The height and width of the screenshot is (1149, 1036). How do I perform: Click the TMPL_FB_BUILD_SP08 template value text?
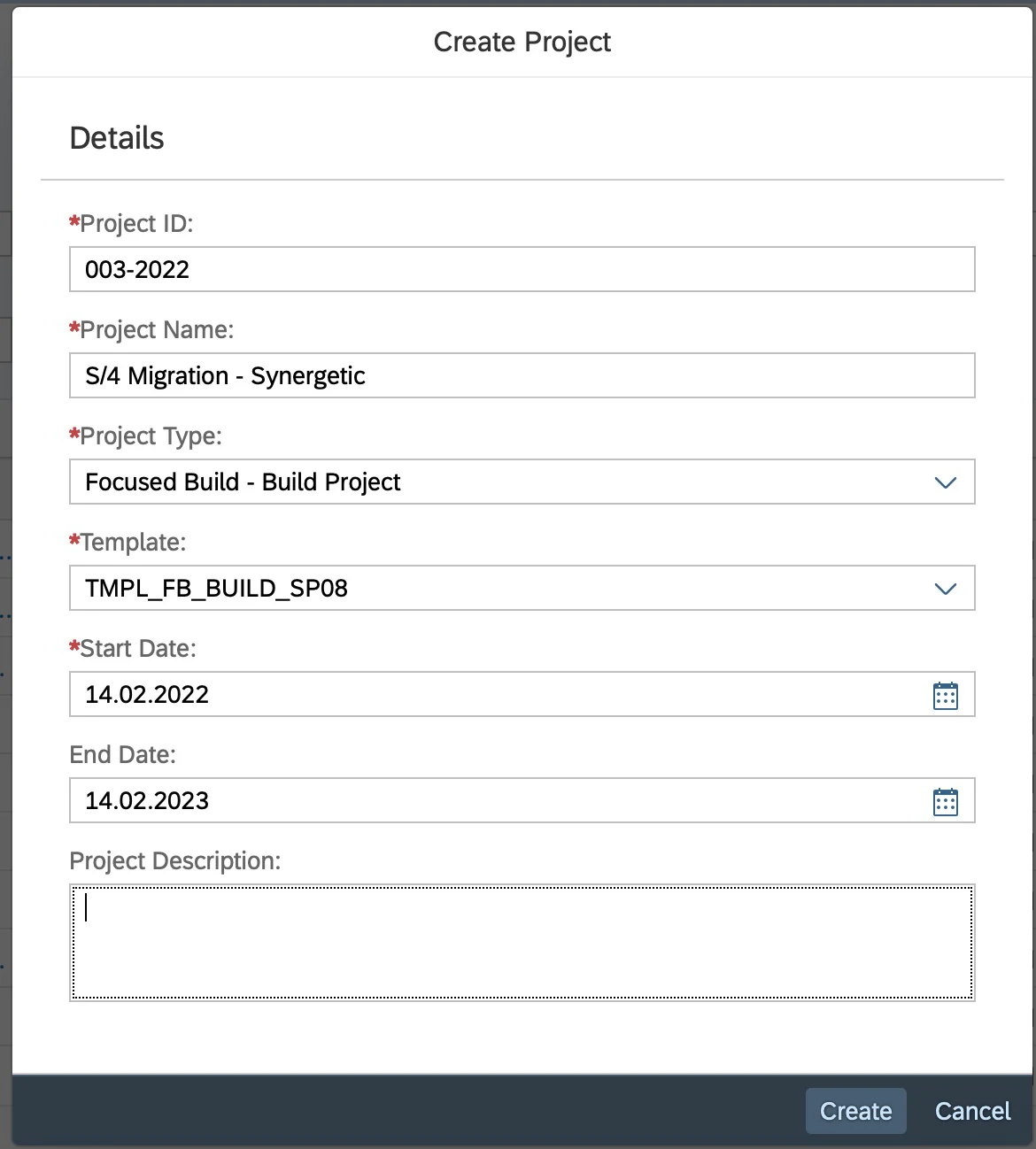216,589
